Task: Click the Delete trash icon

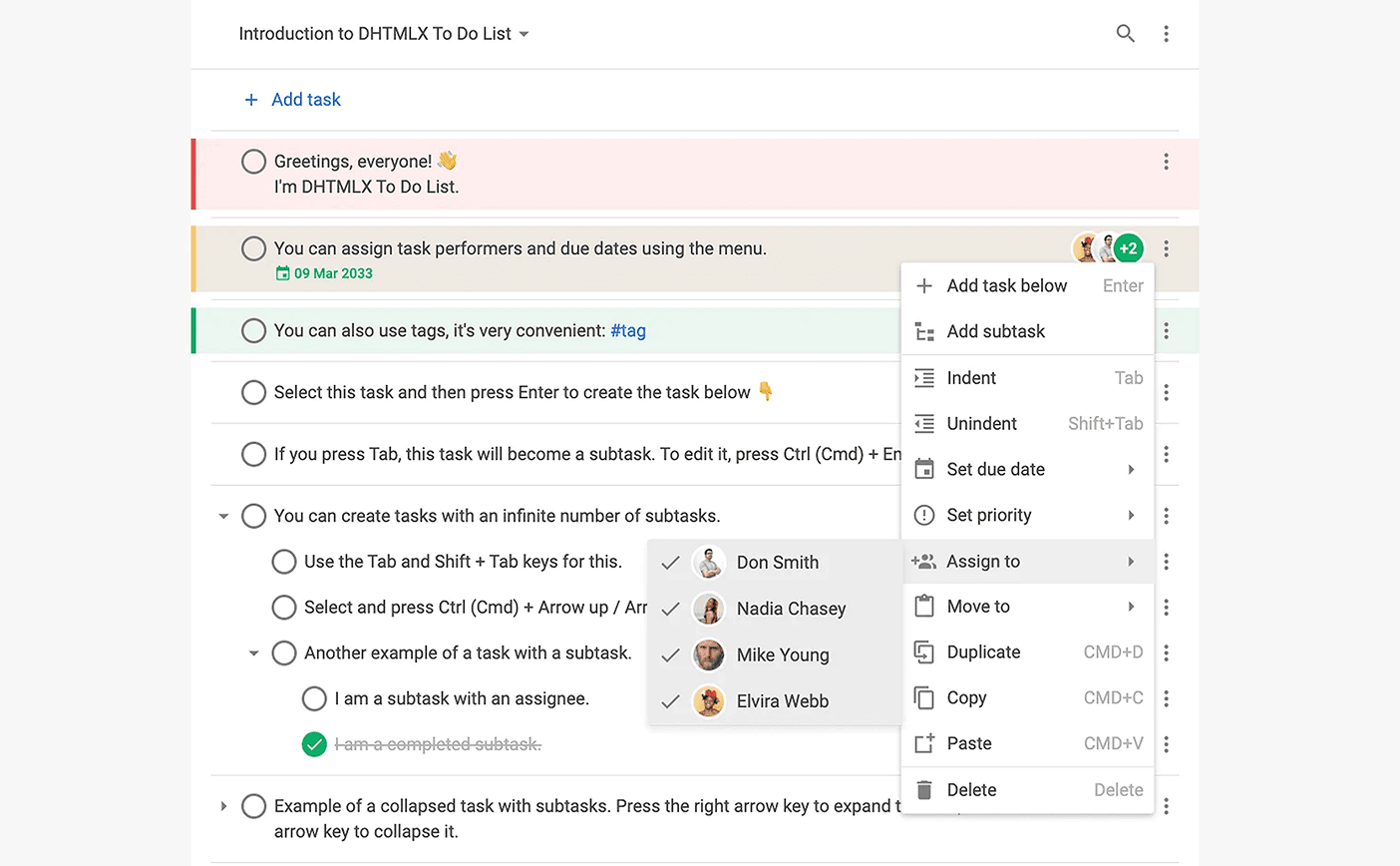Action: coord(924,790)
